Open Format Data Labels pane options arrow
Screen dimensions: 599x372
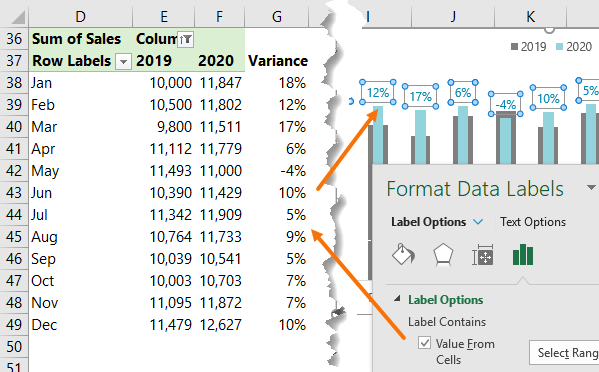coord(591,187)
